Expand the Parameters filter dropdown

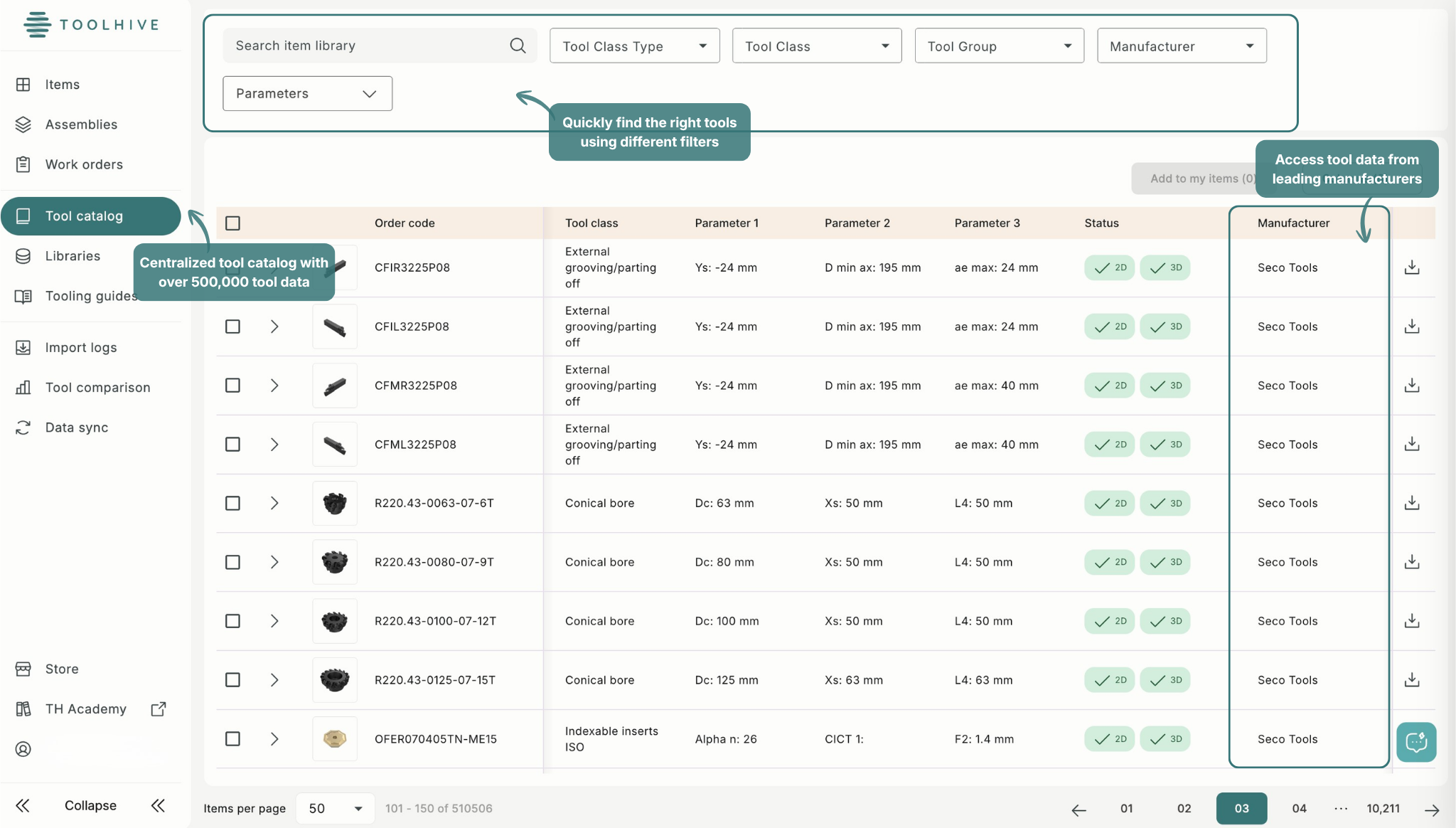(x=307, y=93)
